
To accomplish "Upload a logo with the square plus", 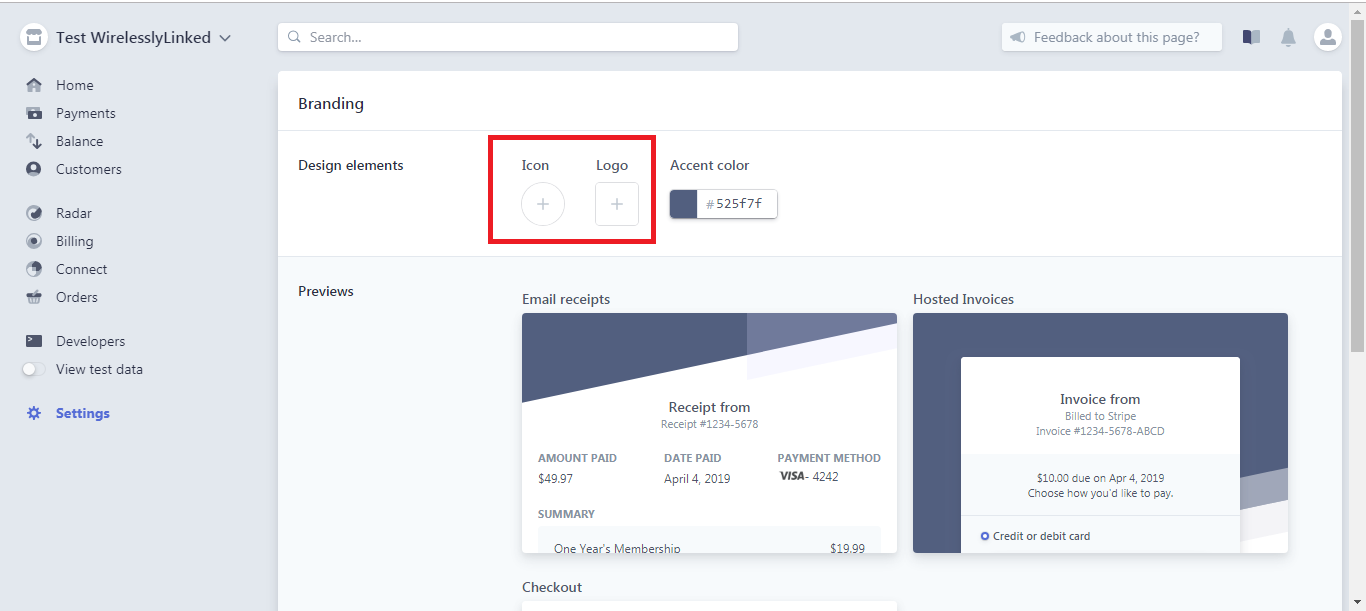I will (617, 204).
